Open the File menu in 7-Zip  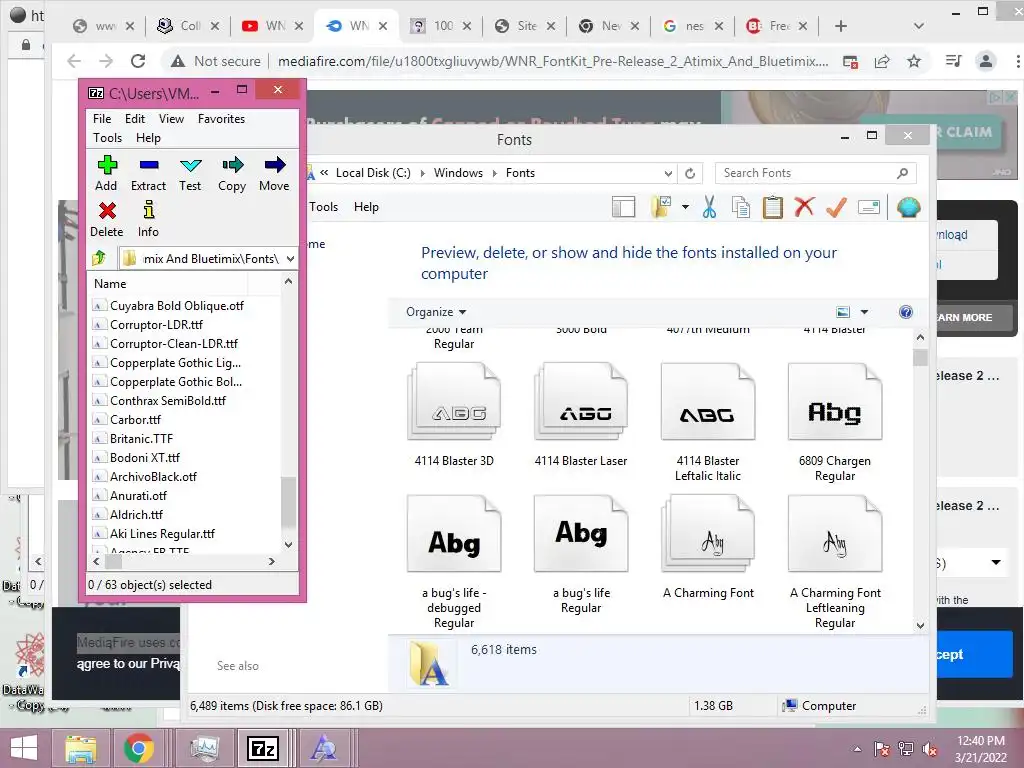pos(102,119)
